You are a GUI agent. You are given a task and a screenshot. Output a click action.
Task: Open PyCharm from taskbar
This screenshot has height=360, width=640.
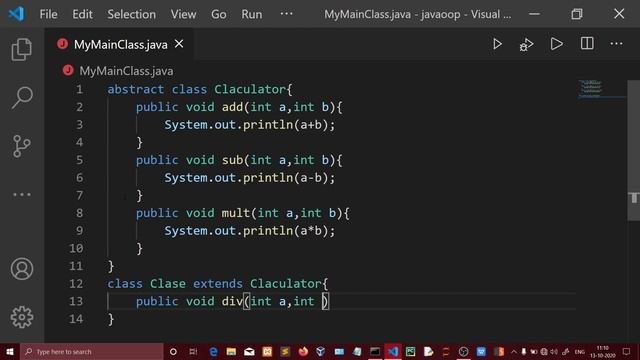(410, 351)
